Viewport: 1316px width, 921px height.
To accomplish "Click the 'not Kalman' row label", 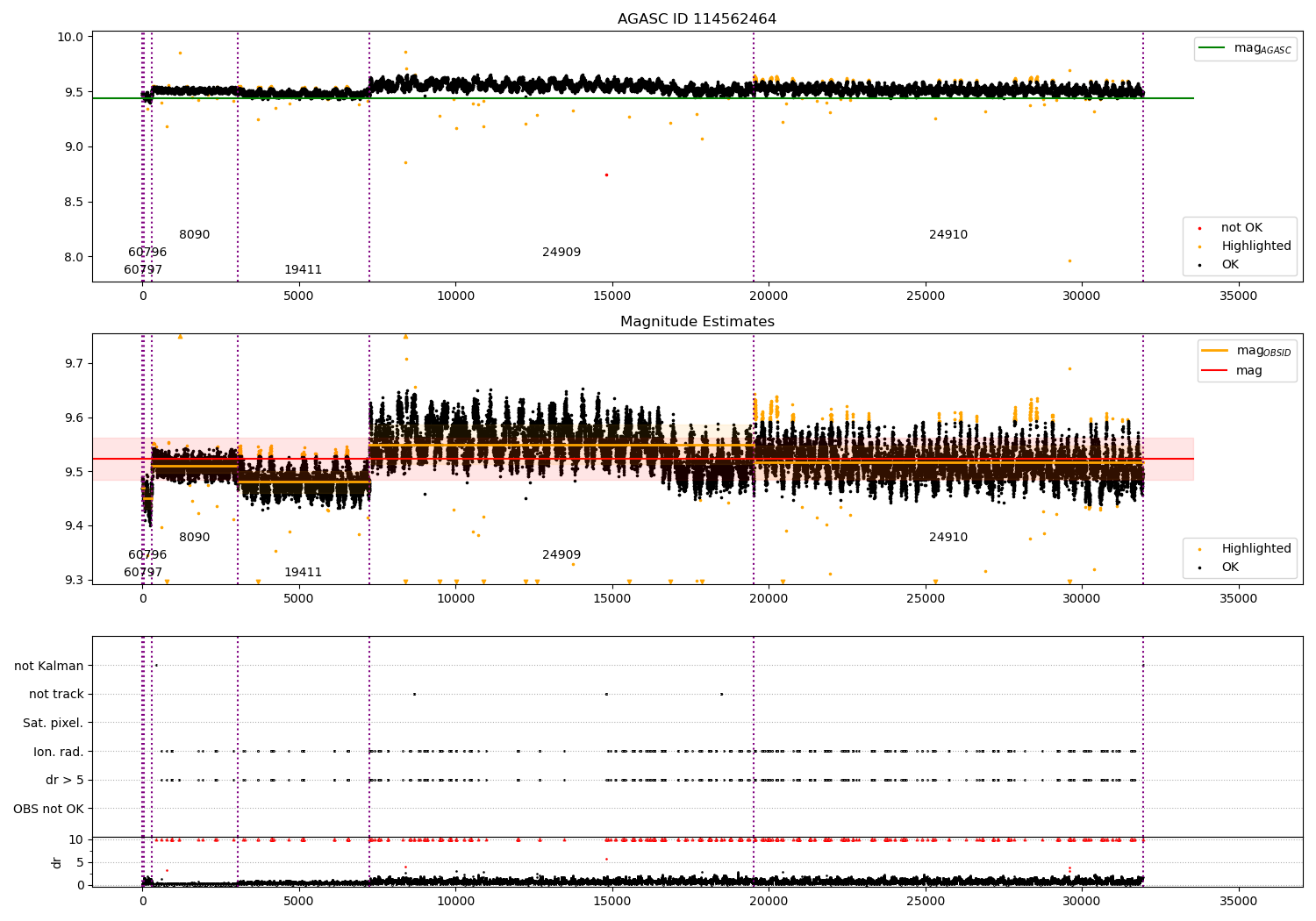I will [x=49, y=666].
